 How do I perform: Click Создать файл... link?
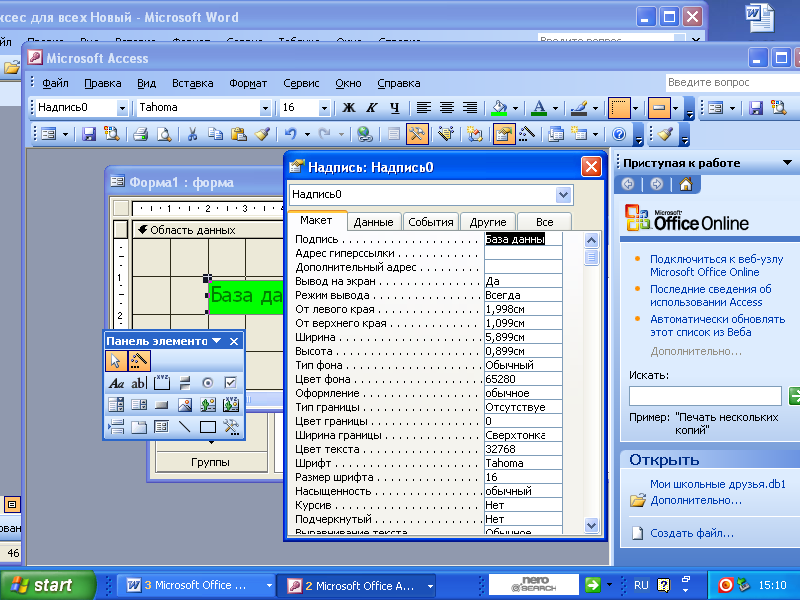click(692, 533)
